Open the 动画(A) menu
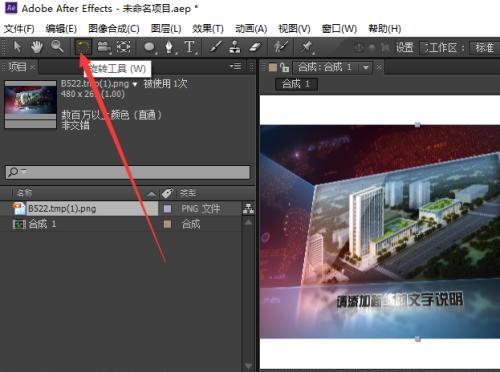This screenshot has height=372, width=500. coord(251,29)
